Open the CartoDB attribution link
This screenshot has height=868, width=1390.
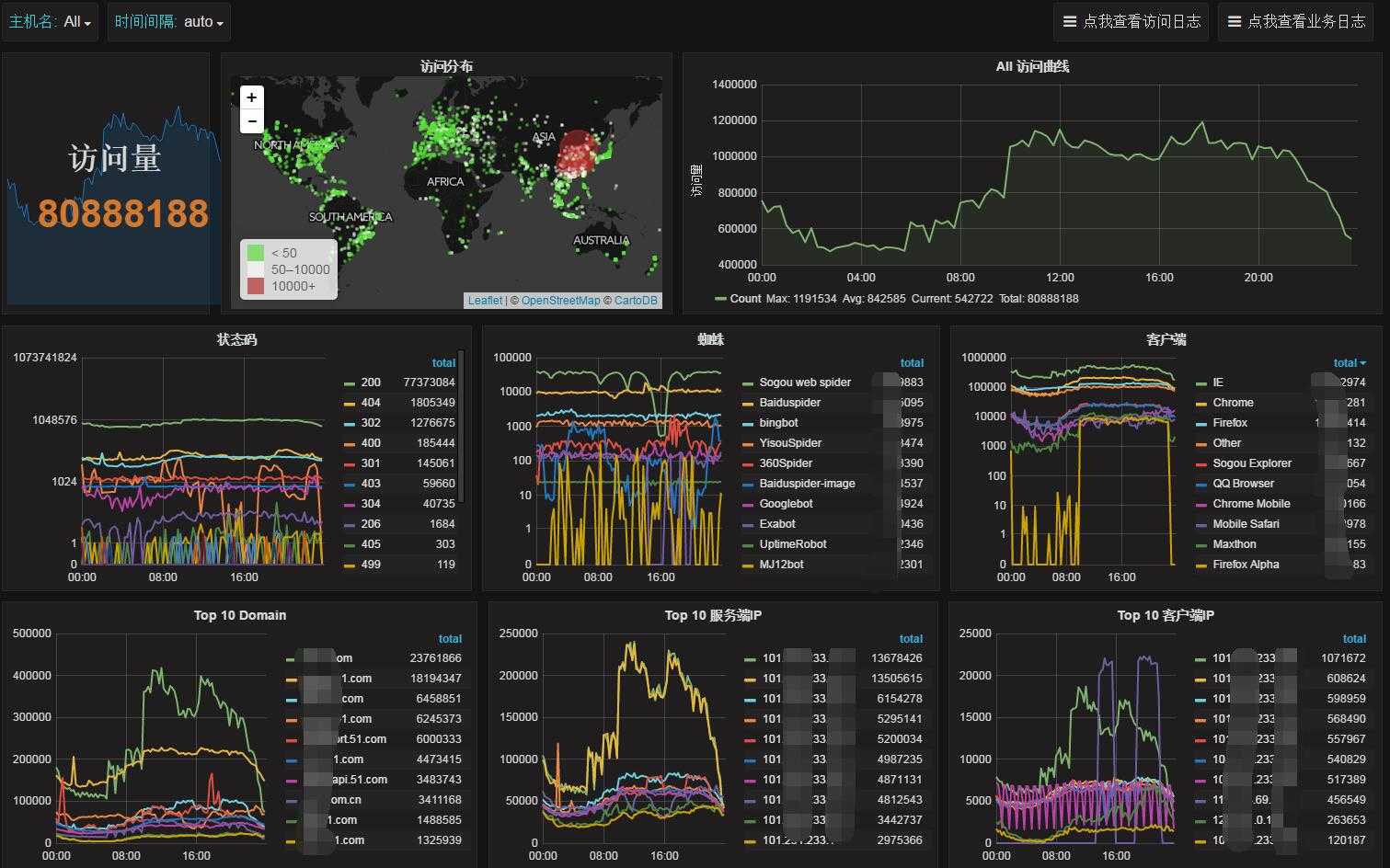pyautogui.click(x=636, y=301)
